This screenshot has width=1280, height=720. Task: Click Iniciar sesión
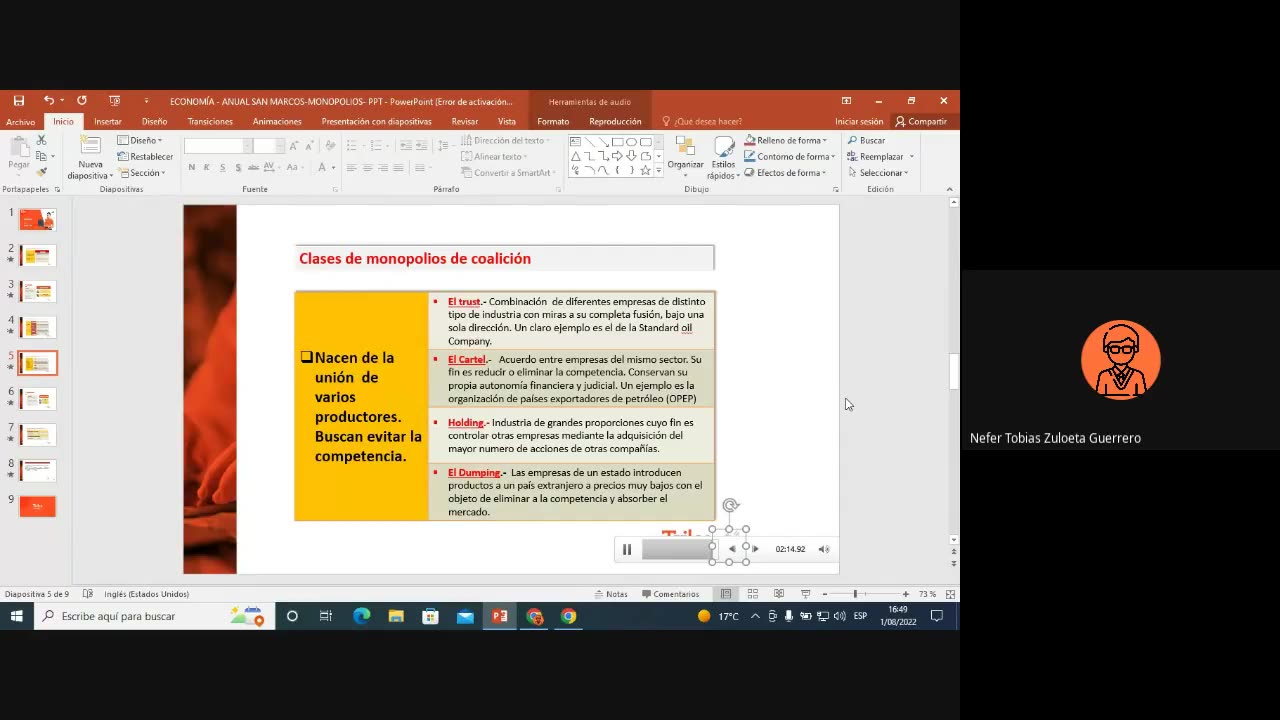(859, 122)
